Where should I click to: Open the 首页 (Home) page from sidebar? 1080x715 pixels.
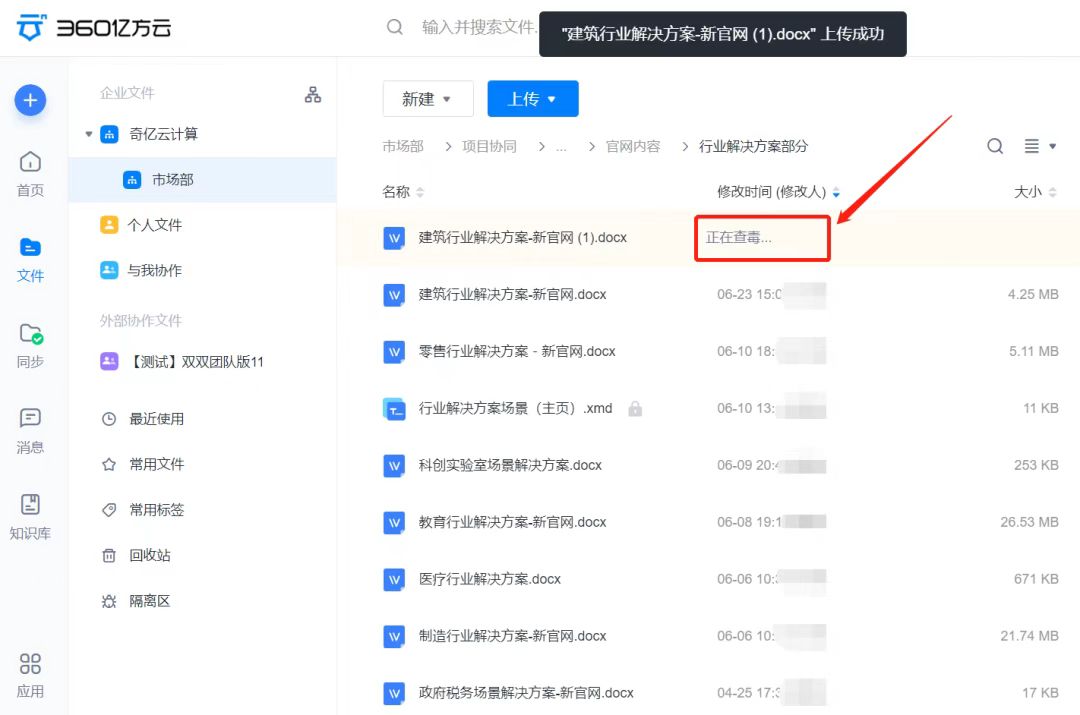coord(30,170)
